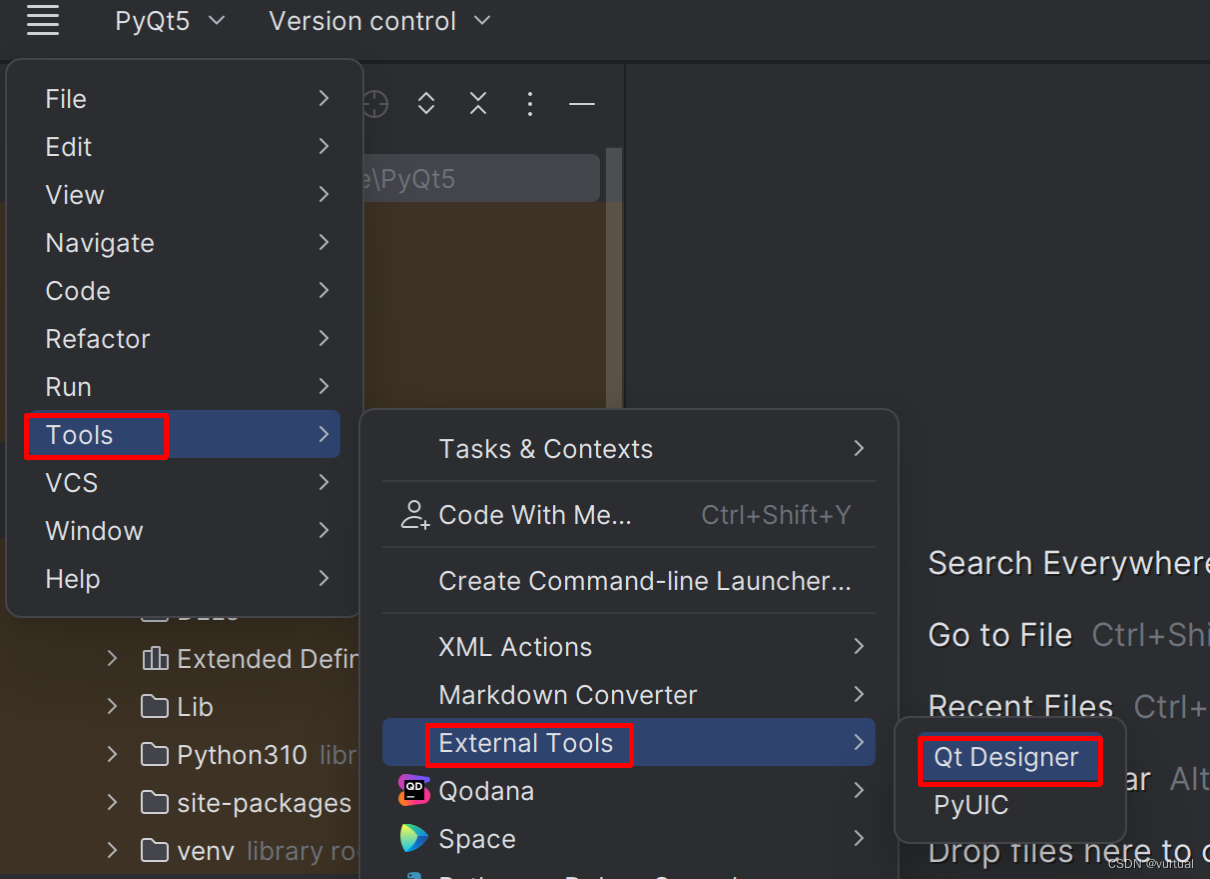This screenshot has width=1210, height=879.
Task: Choose Create Command-line Launcher...
Action: click(629, 581)
